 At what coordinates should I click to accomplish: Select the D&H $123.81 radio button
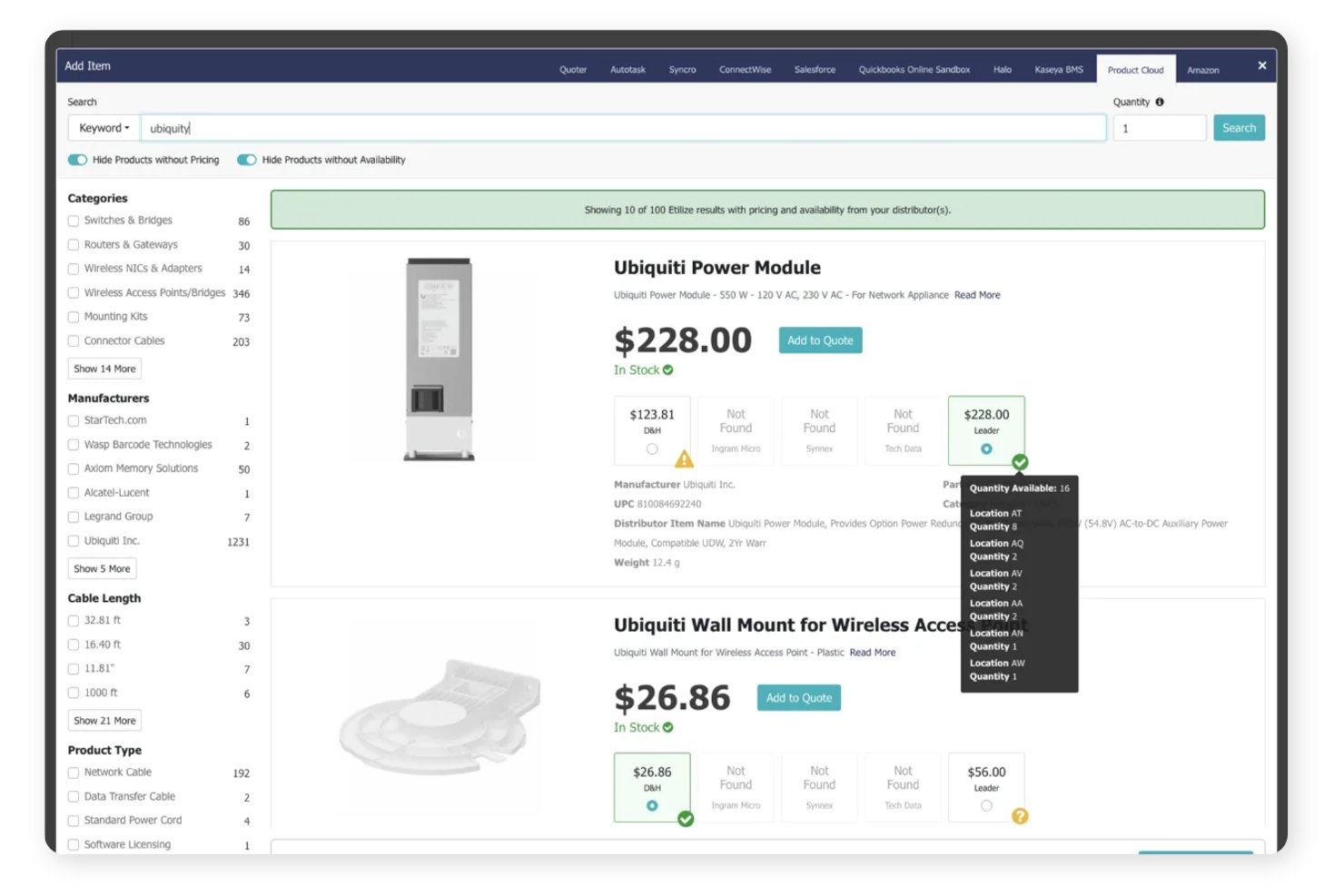[652, 448]
